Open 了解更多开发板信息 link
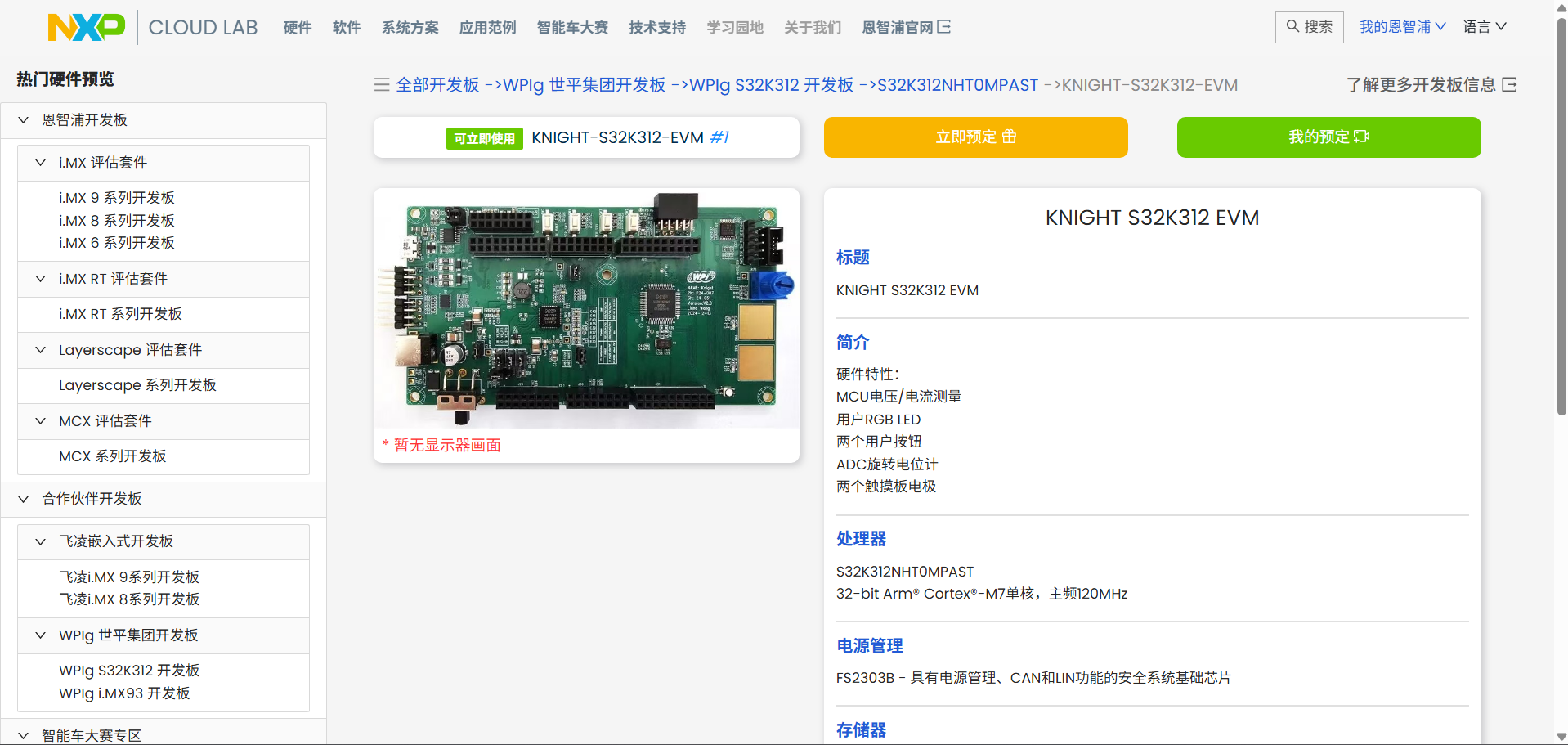Image resolution: width=1568 pixels, height=745 pixels. (x=1431, y=85)
